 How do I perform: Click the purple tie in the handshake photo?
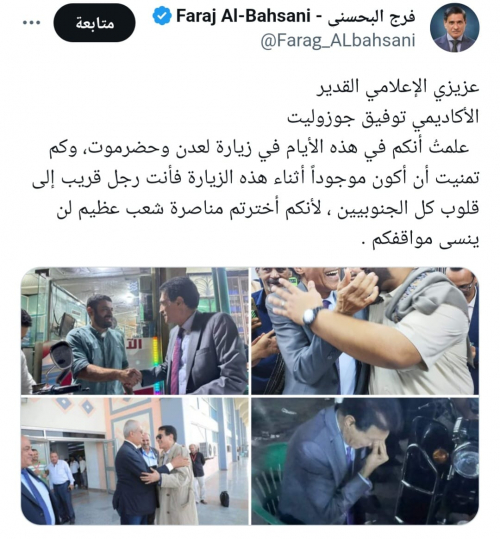coord(176,361)
